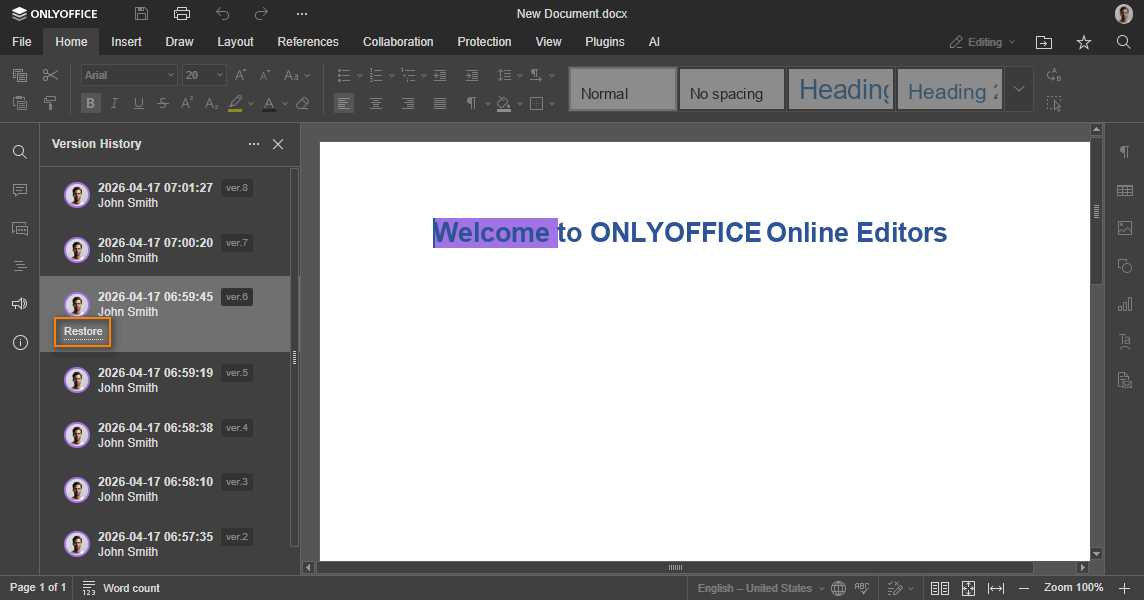
Task: Open the Comments panel in left sidebar
Action: coord(19,190)
